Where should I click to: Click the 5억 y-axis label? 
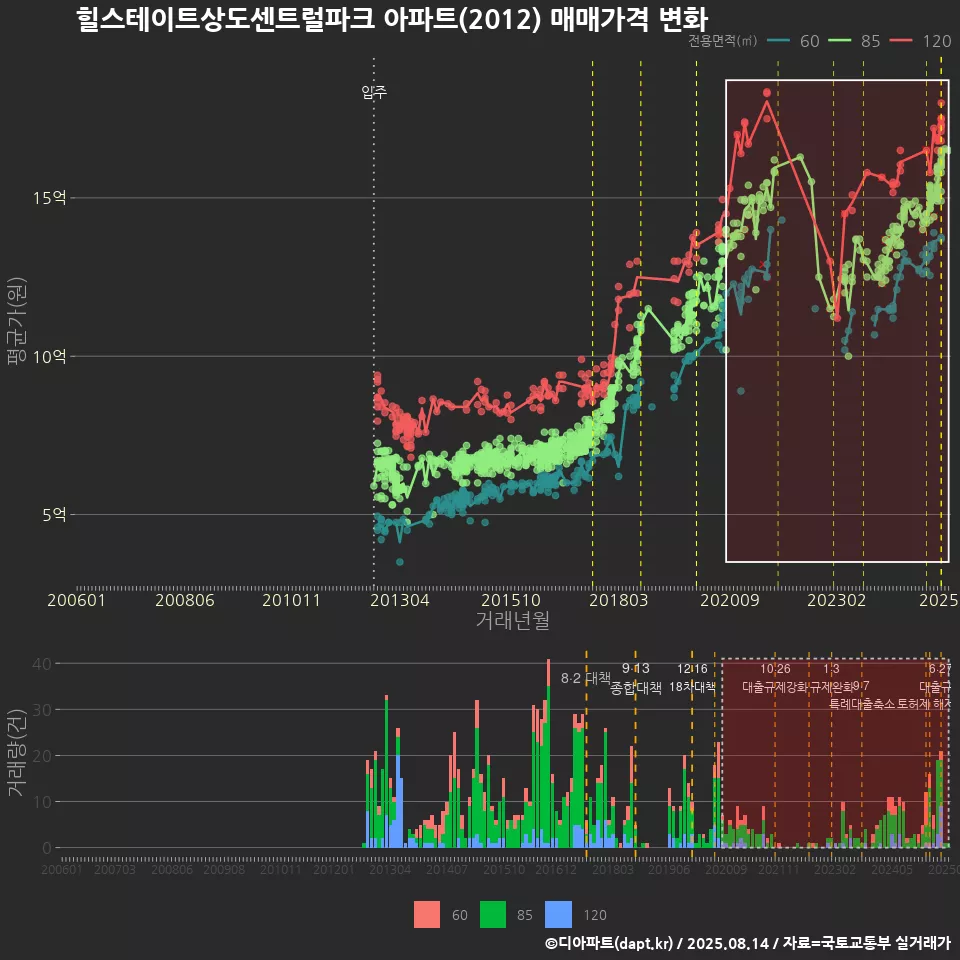click(54, 515)
